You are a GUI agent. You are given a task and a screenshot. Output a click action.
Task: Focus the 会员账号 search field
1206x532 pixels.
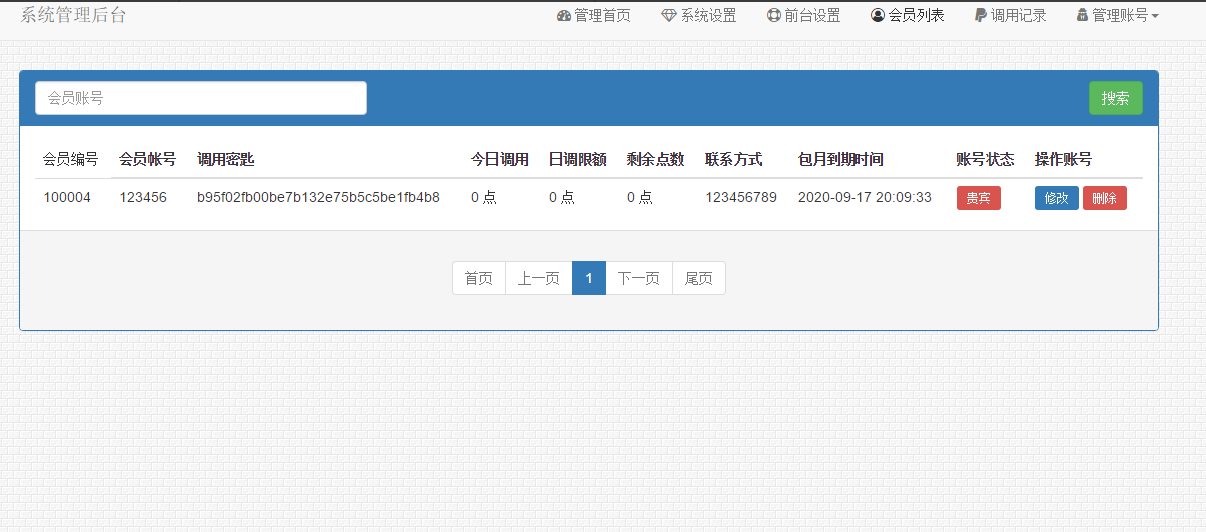tap(201, 98)
